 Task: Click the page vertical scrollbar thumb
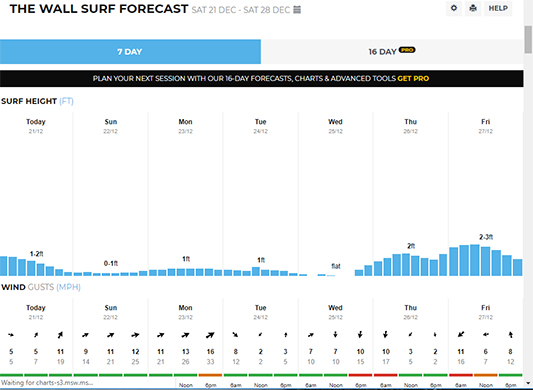[x=528, y=39]
